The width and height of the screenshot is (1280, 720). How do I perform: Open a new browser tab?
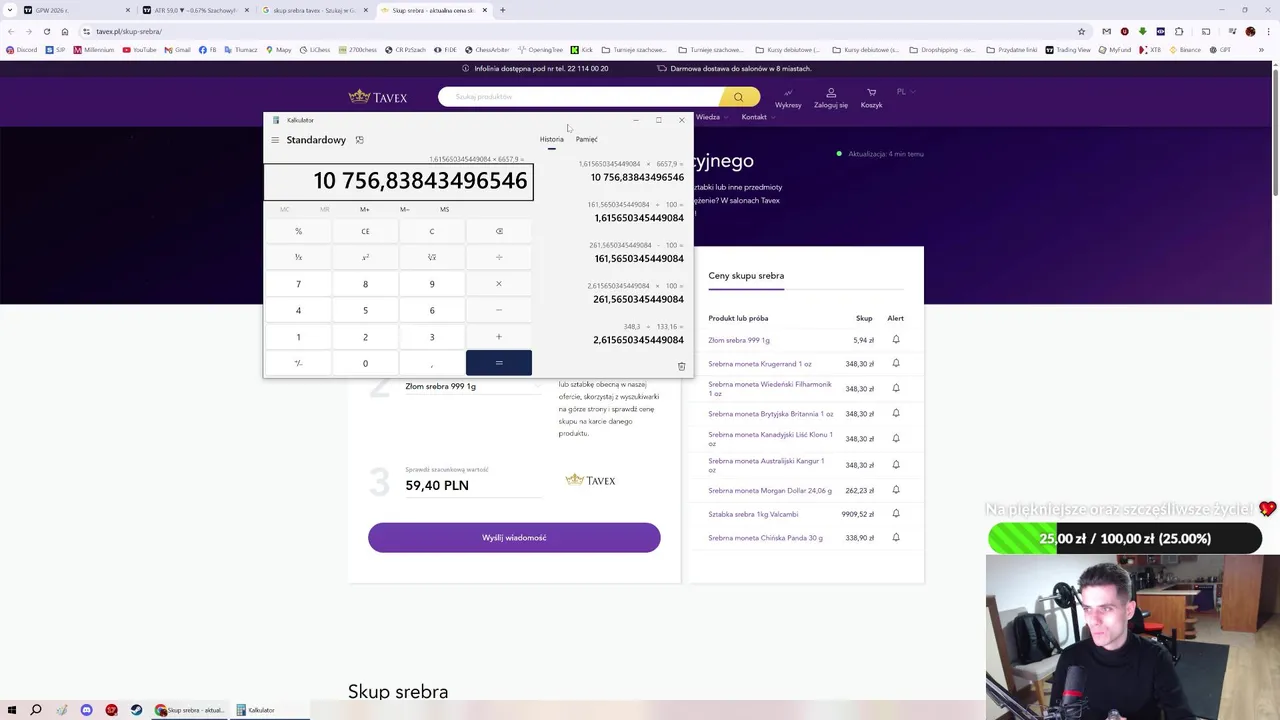coord(502,10)
